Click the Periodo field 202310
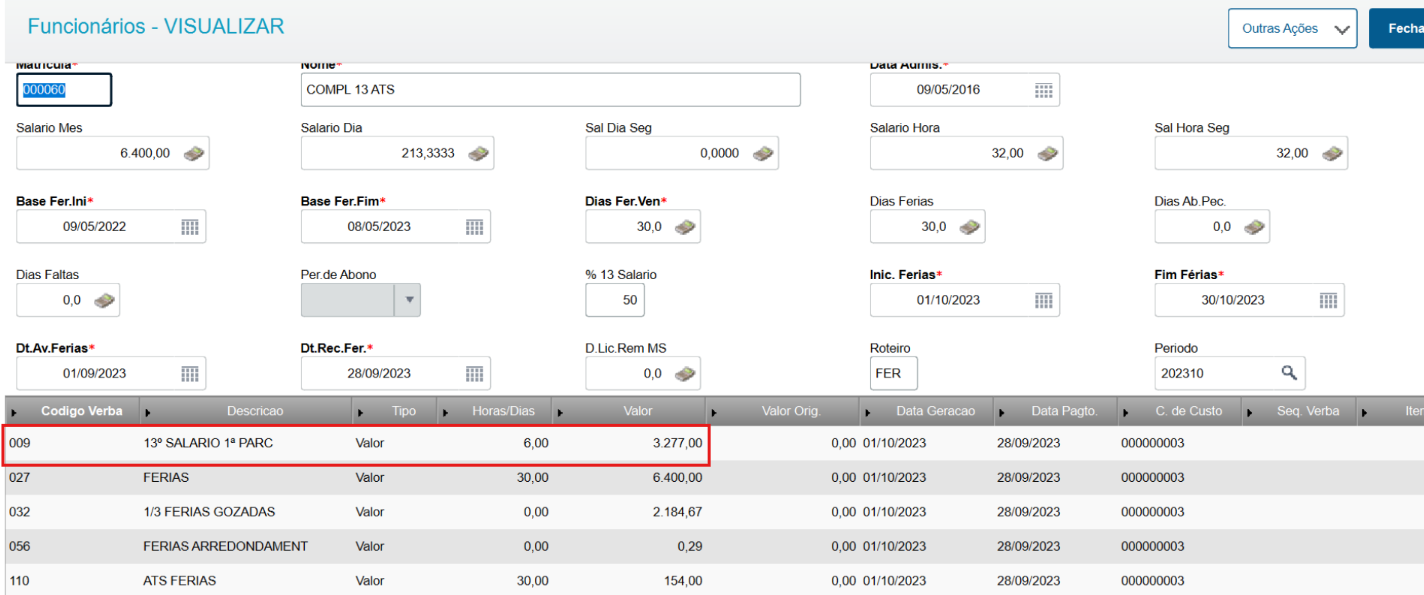Image resolution: width=1424 pixels, height=595 pixels. click(1230, 373)
